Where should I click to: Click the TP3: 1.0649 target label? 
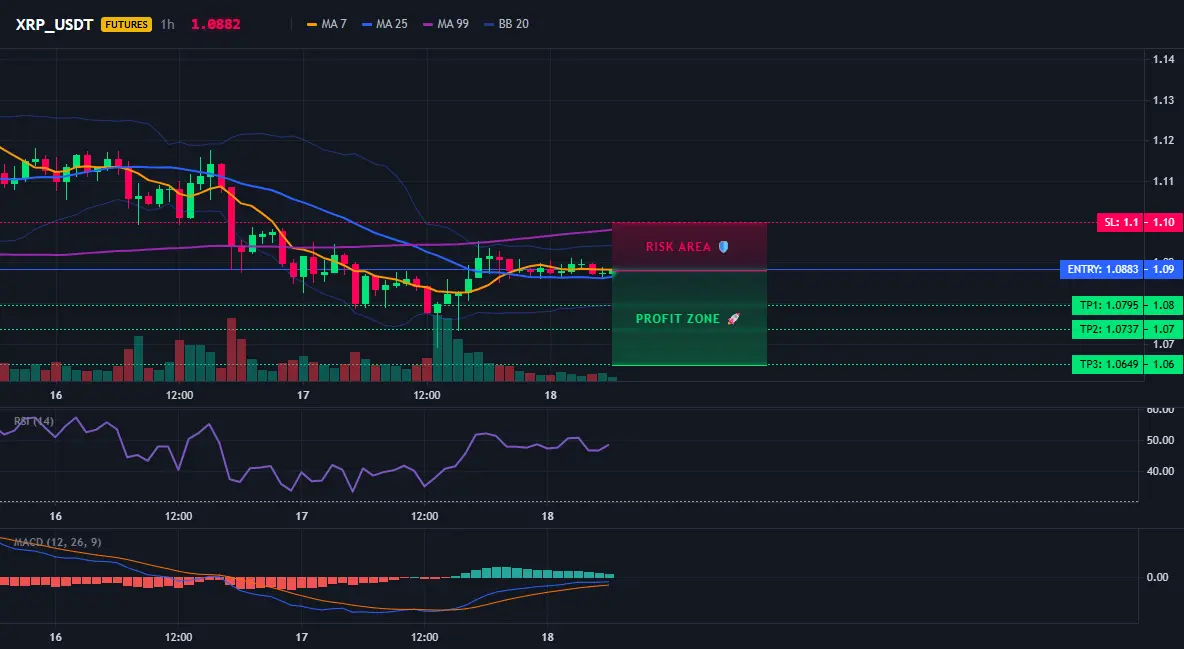[x=1108, y=364]
